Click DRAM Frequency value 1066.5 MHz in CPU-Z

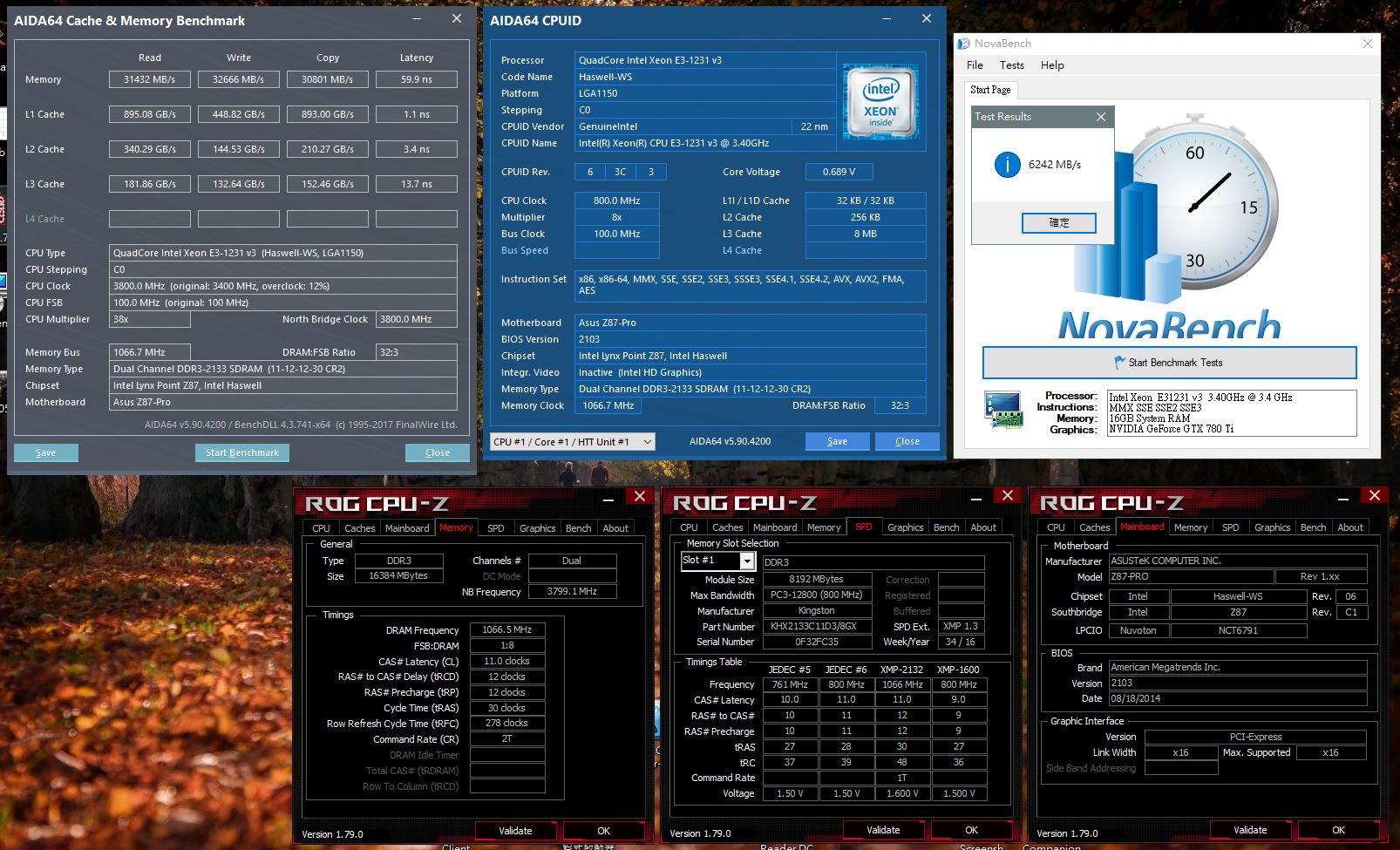click(x=507, y=629)
